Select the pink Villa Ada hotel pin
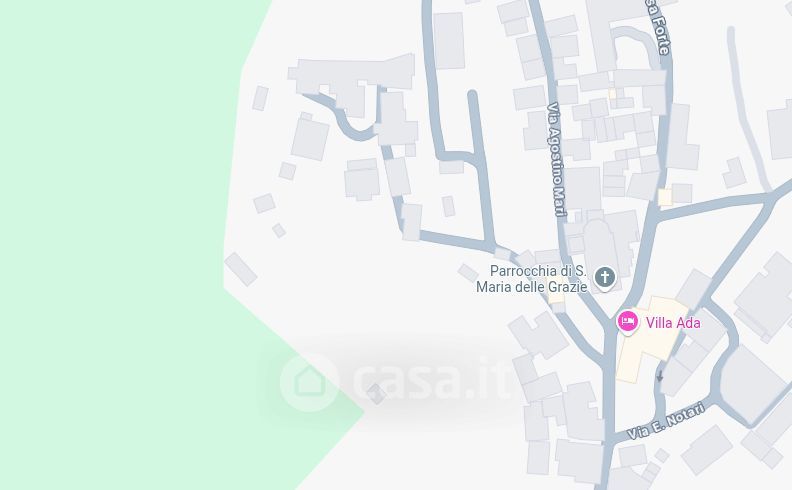792x490 pixels. (627, 321)
